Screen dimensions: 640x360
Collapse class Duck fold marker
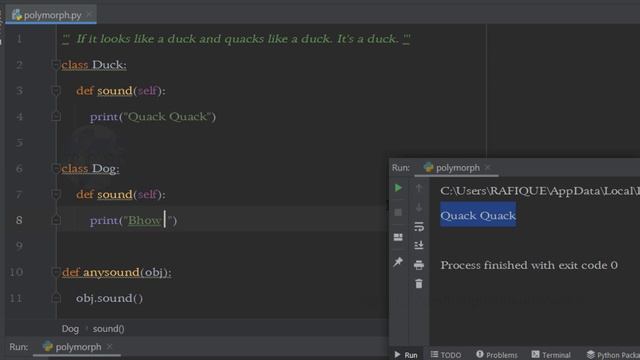coord(56,65)
